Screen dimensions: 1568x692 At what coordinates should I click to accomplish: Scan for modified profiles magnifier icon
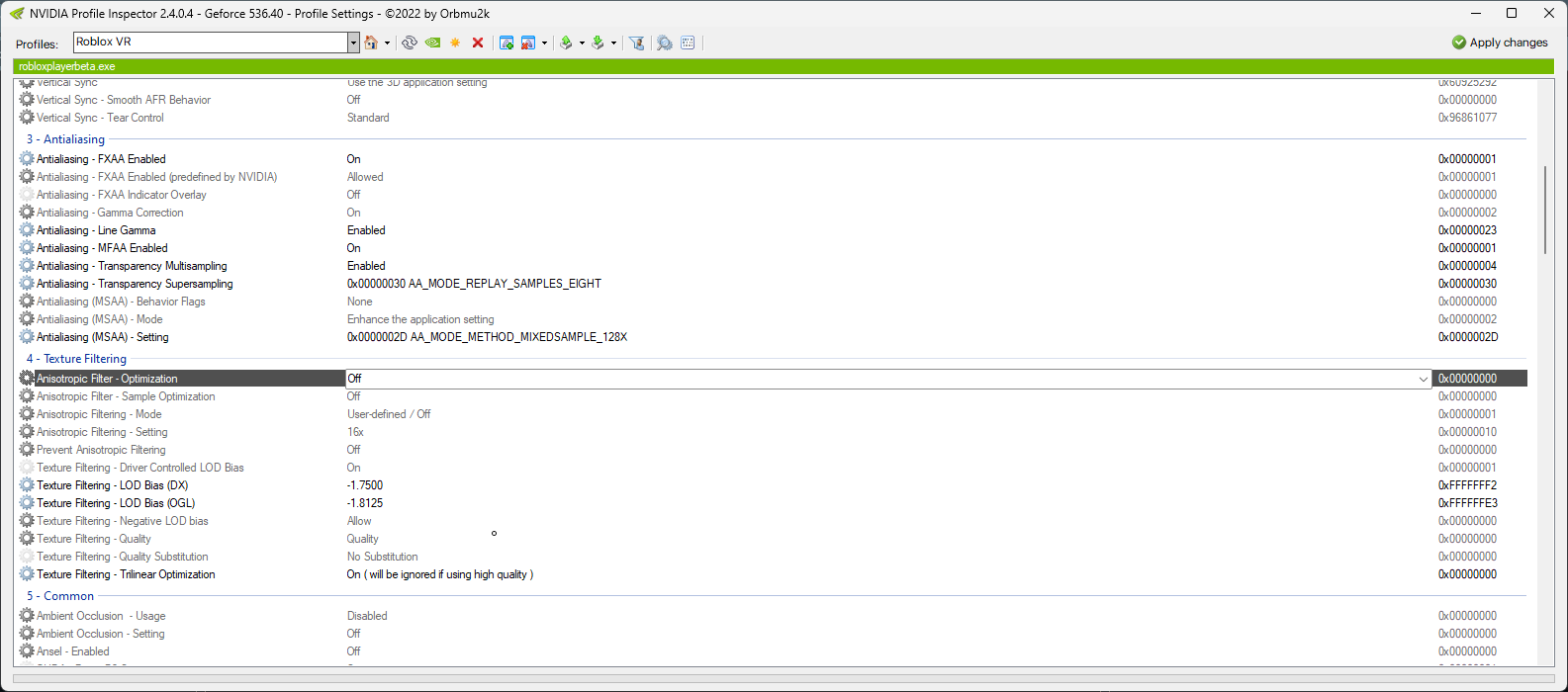tap(665, 43)
